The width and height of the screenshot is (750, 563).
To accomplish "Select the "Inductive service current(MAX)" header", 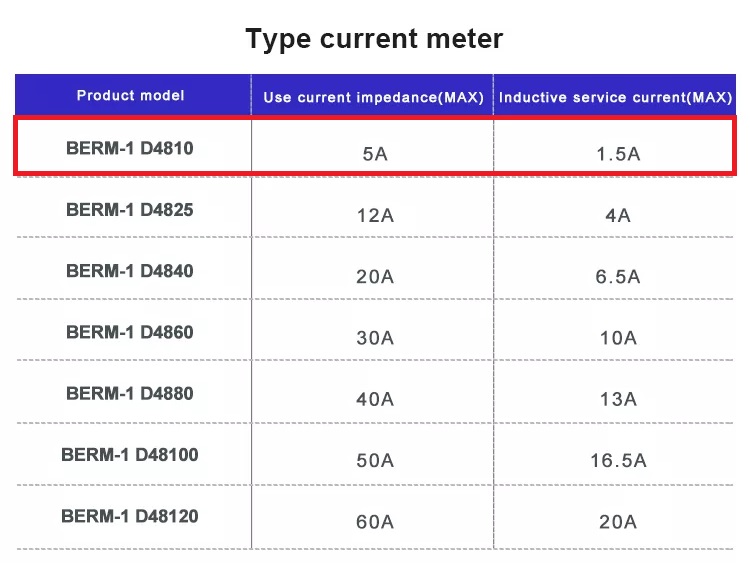I will coord(616,98).
